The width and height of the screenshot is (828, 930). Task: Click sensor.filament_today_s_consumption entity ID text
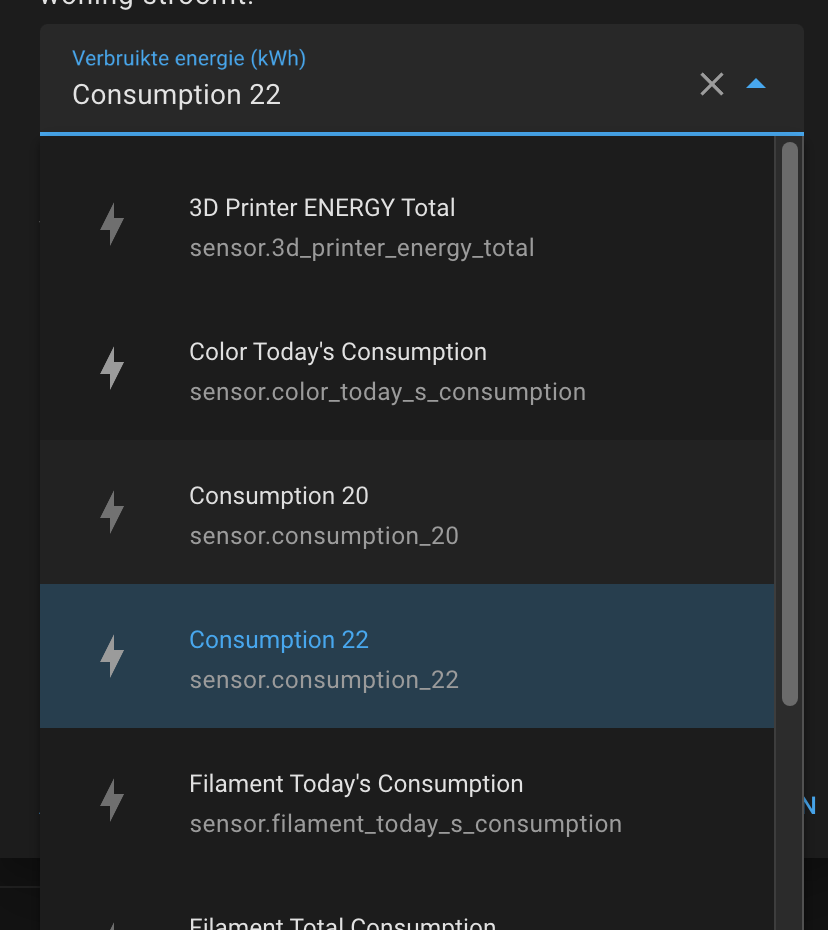tap(406, 824)
